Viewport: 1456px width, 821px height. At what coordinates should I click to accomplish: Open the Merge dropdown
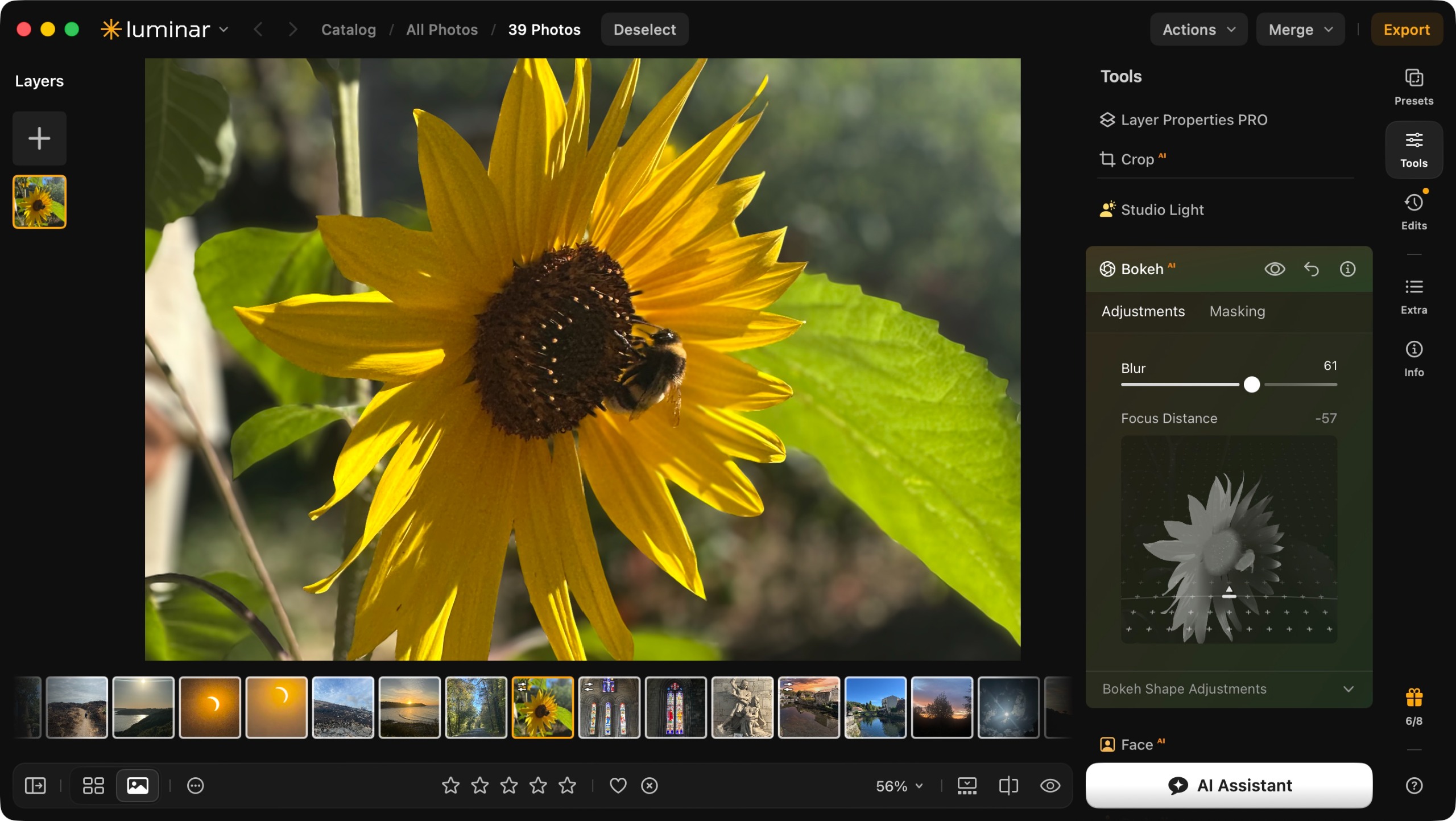pyautogui.click(x=1300, y=30)
